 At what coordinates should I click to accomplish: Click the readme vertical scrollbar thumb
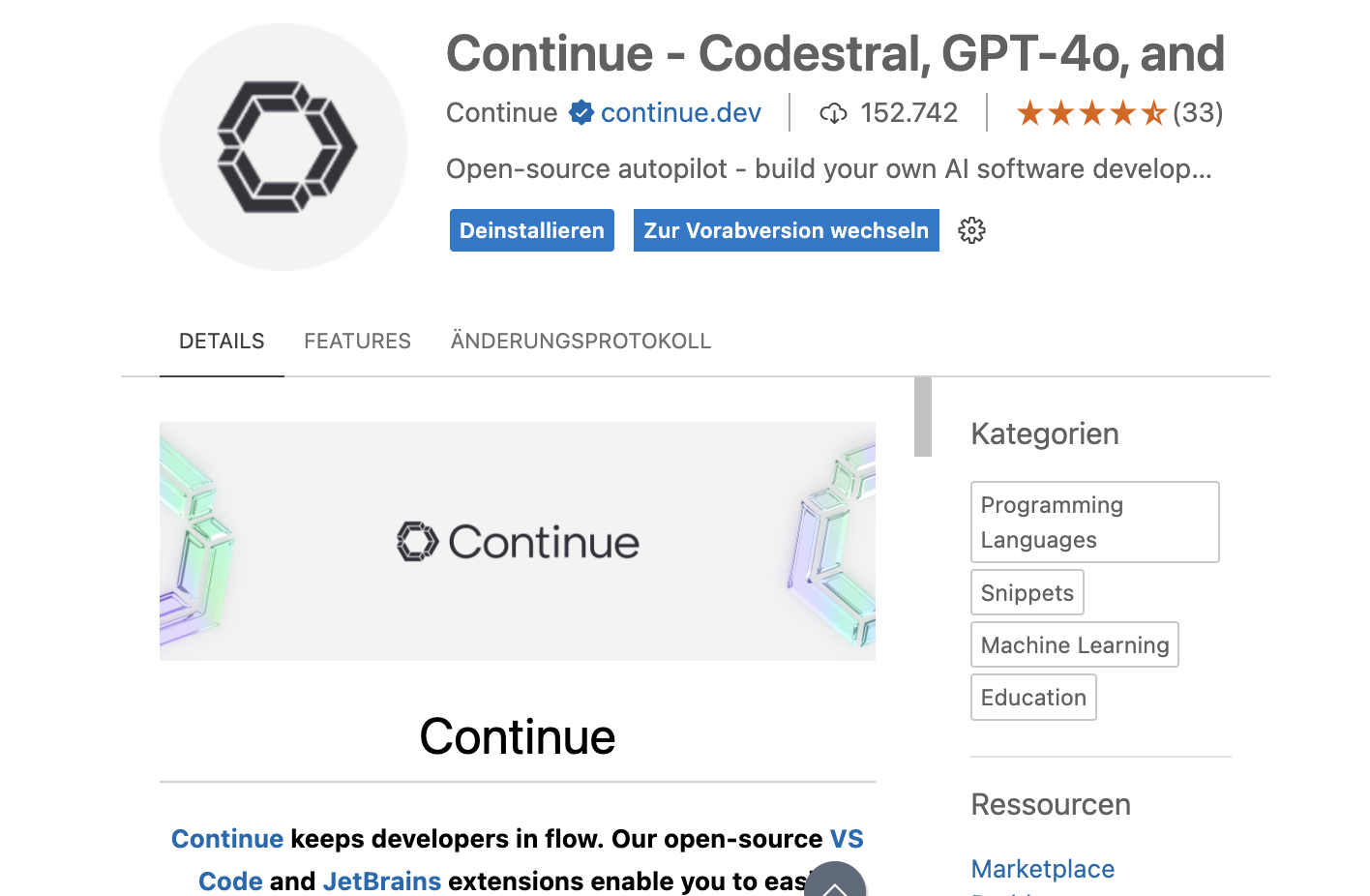click(x=923, y=416)
